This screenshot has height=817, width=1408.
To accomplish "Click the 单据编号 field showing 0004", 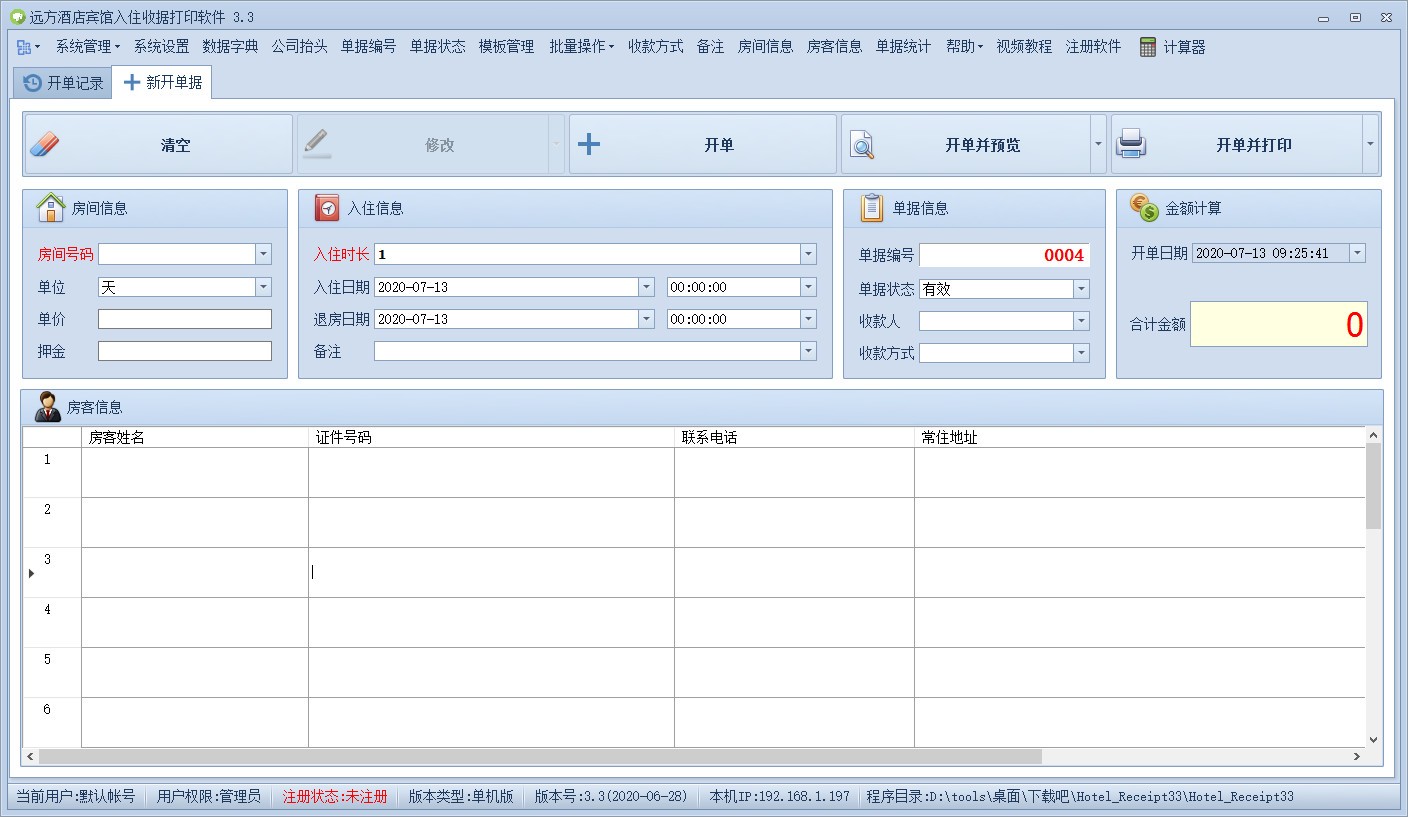I will [x=1004, y=255].
